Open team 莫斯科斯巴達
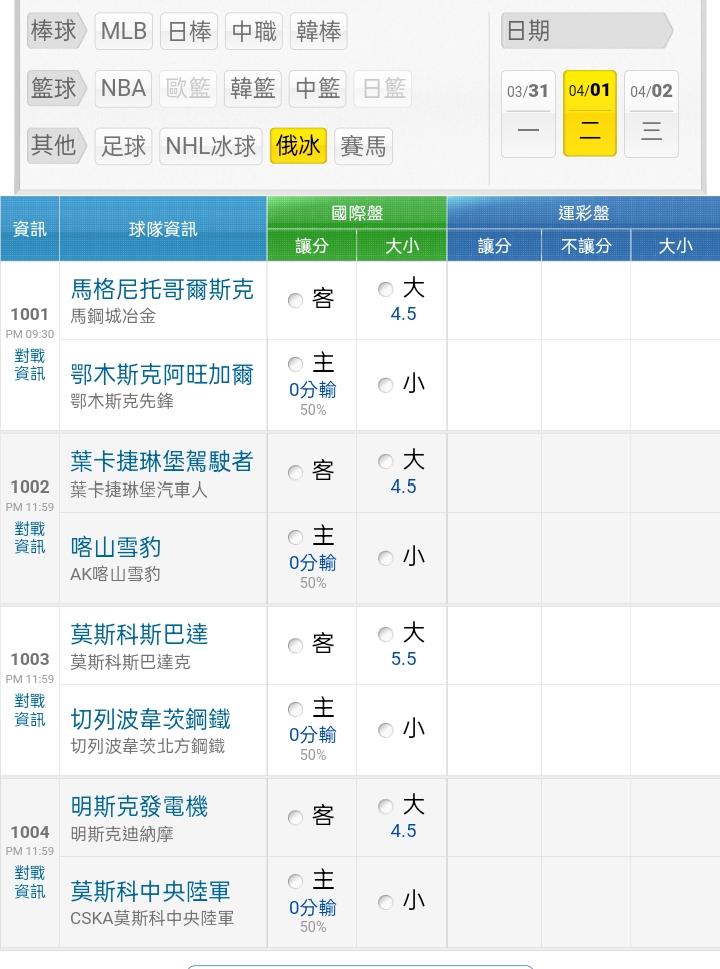Screen dimensions: 720x969 tap(139, 633)
